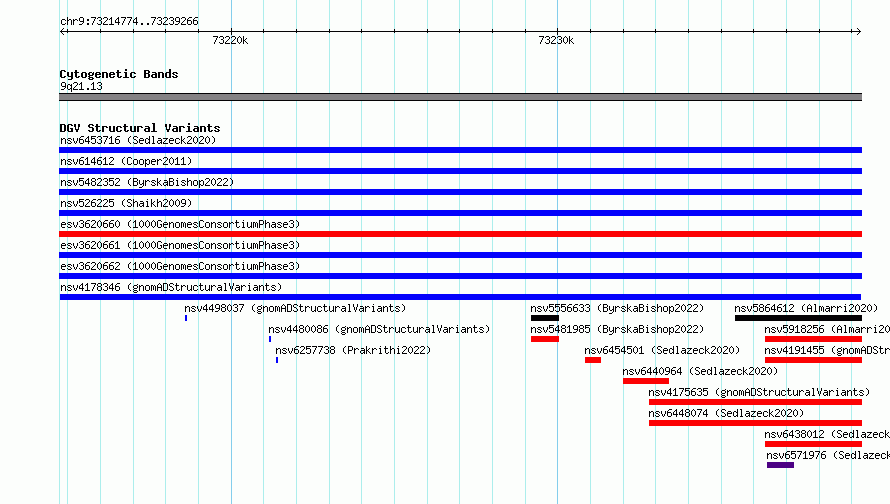Open the nsv5556633 (ByrskaBishop2022) label
Image resolution: width=890 pixels, height=504 pixels.
[x=617, y=308]
